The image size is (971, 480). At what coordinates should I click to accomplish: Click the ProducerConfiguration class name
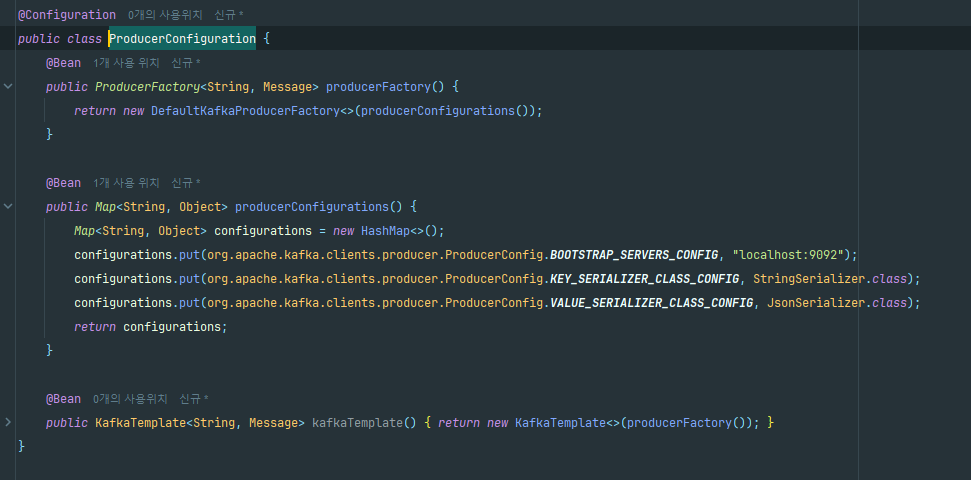(183, 38)
